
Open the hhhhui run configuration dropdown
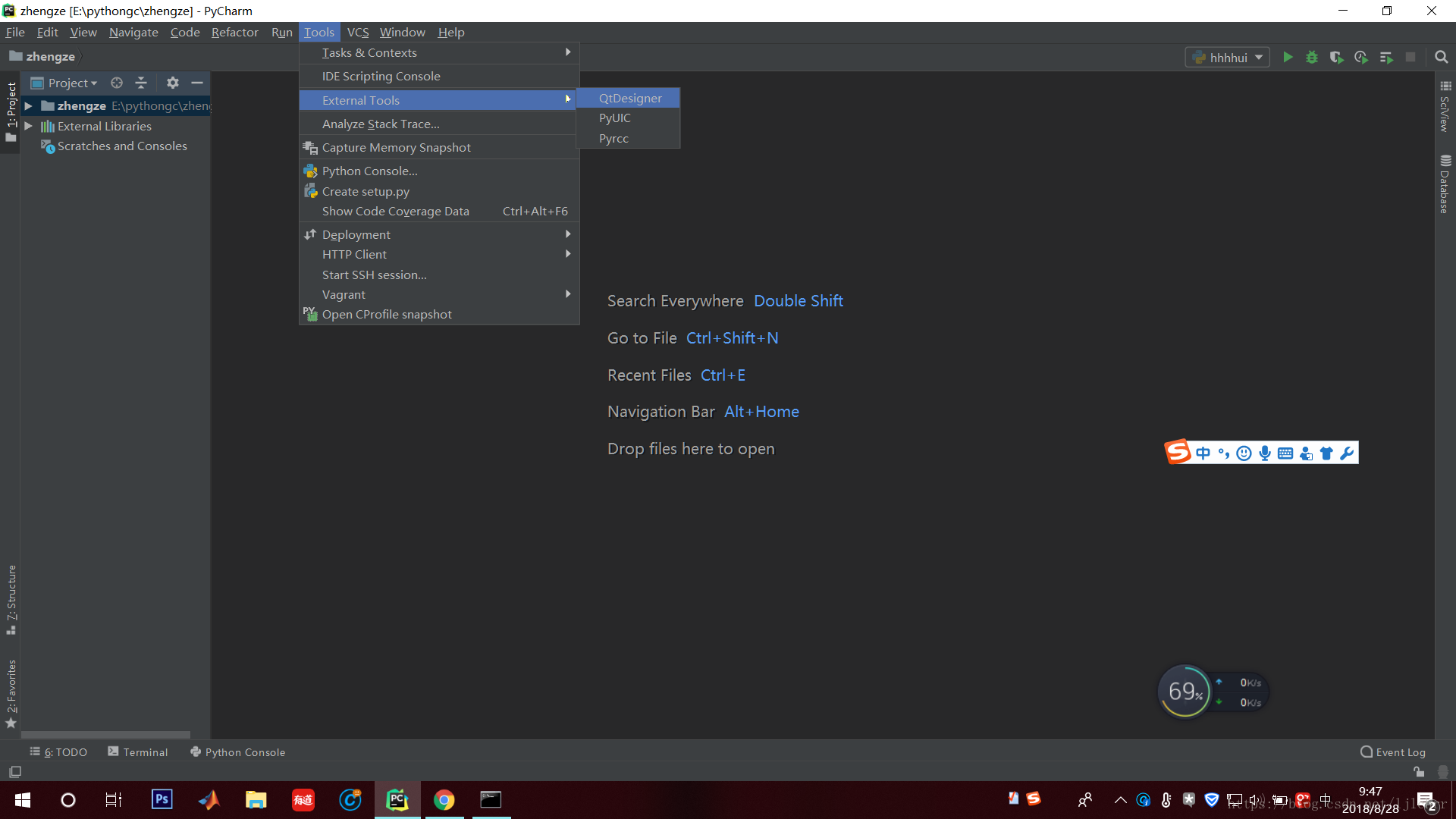pos(1227,57)
